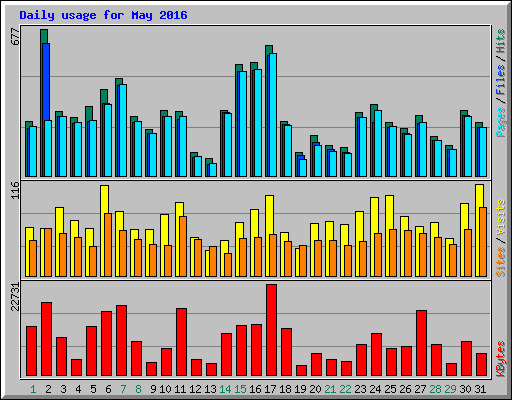Click the cyan "Pages" legend label
Image resolution: width=512 pixels, height=400 pixels.
(500, 122)
